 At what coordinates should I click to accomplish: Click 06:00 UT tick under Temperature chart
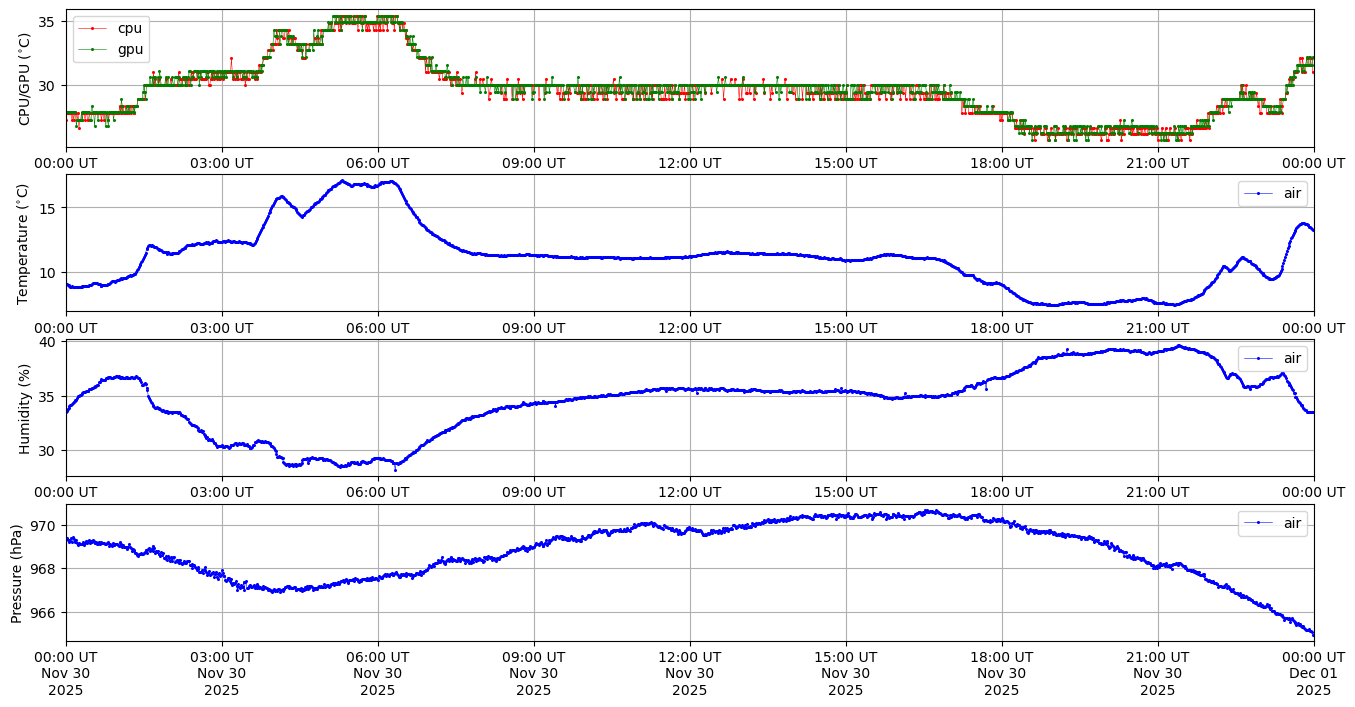click(x=377, y=328)
